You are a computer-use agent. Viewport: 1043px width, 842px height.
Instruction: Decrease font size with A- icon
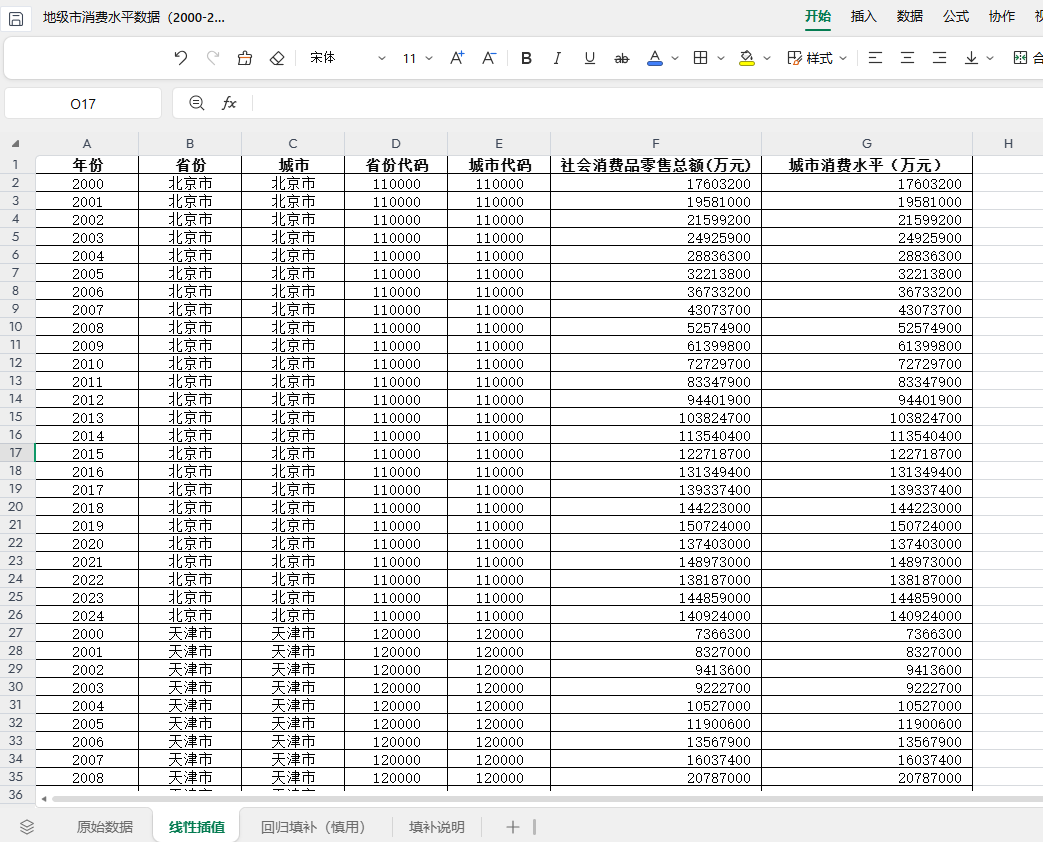489,59
